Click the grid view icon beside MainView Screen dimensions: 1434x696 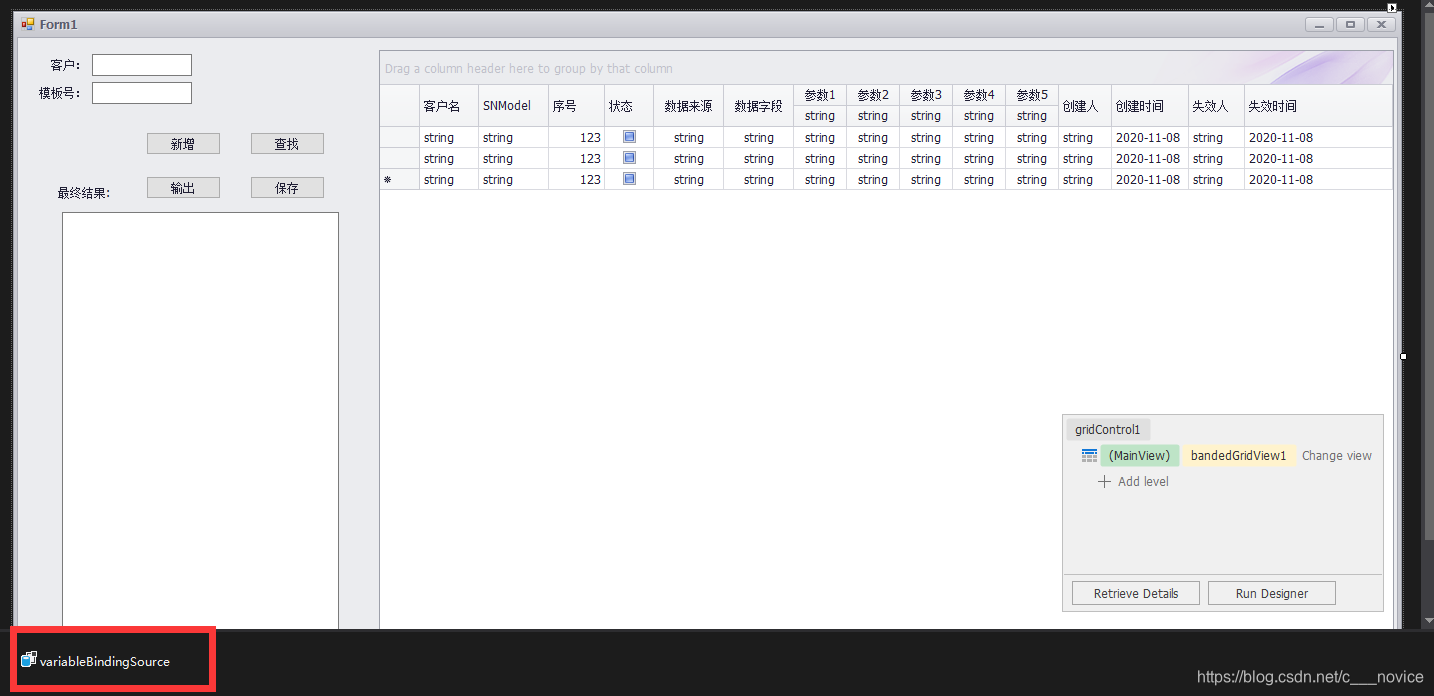pyautogui.click(x=1090, y=455)
